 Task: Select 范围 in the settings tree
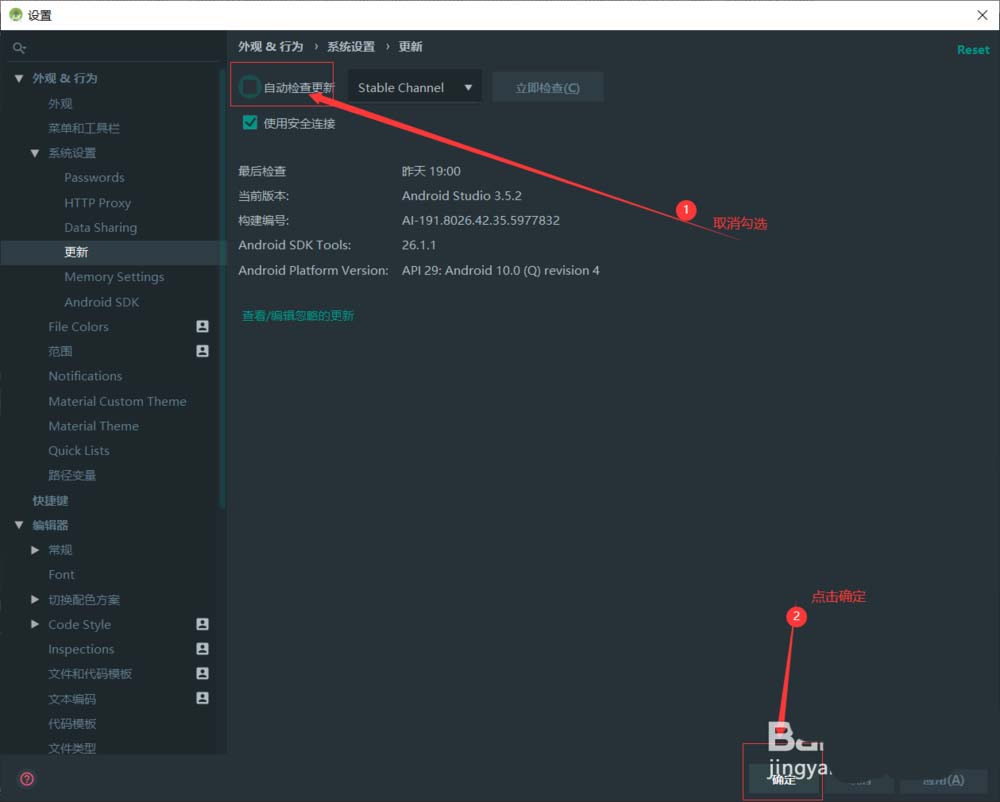(60, 351)
